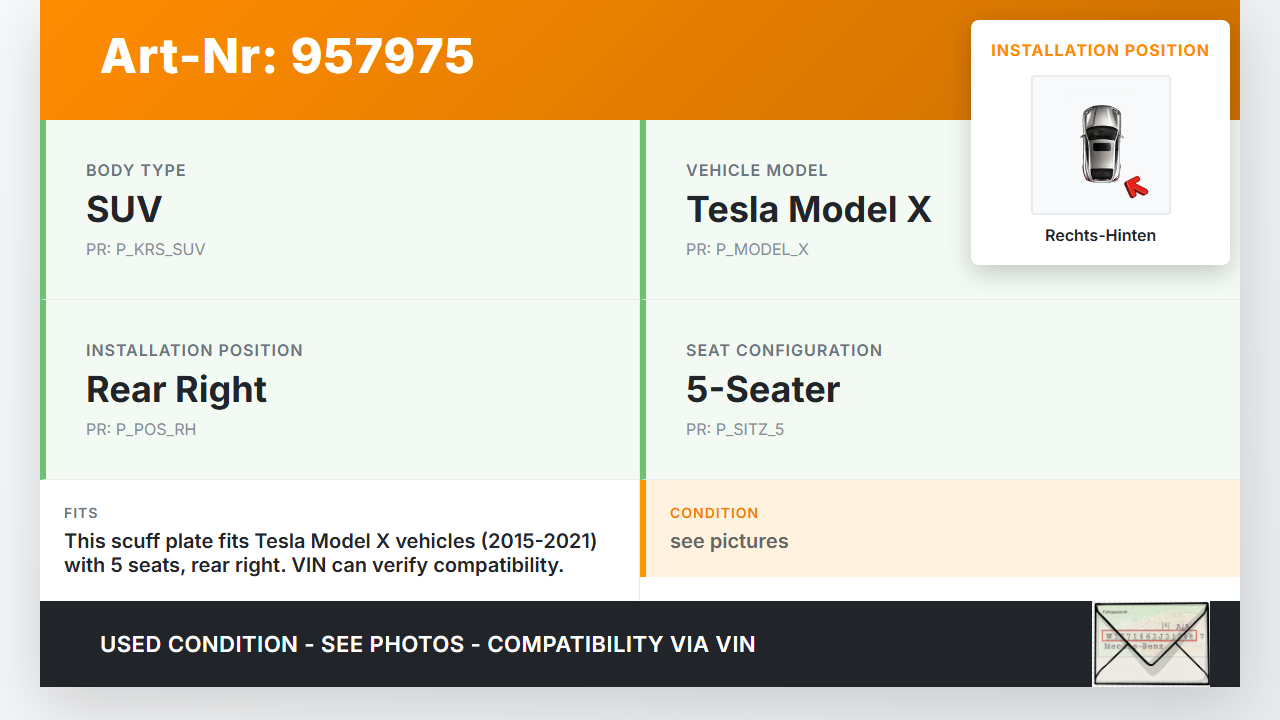Screen dimensions: 1280x720
Task: Click the red arrow on car diagram
Action: point(1135,186)
